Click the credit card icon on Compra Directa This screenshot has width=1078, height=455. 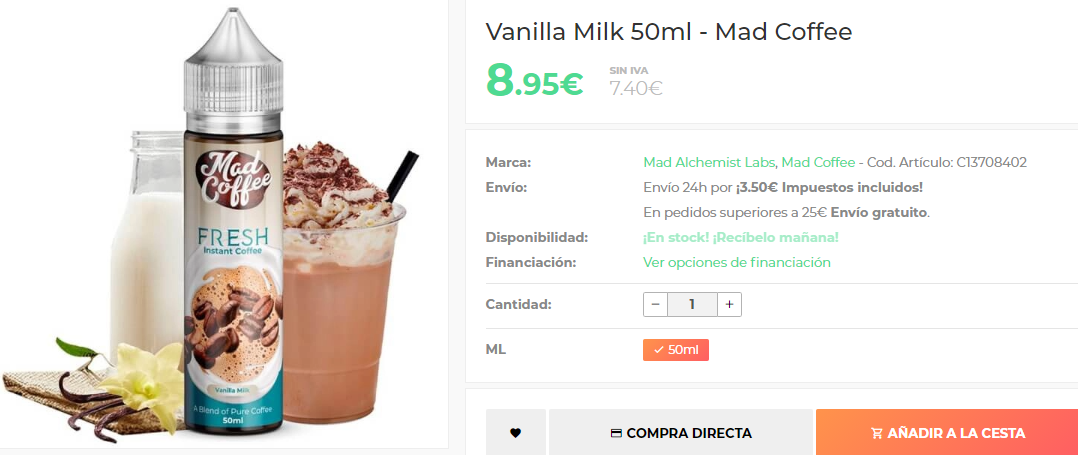[617, 434]
